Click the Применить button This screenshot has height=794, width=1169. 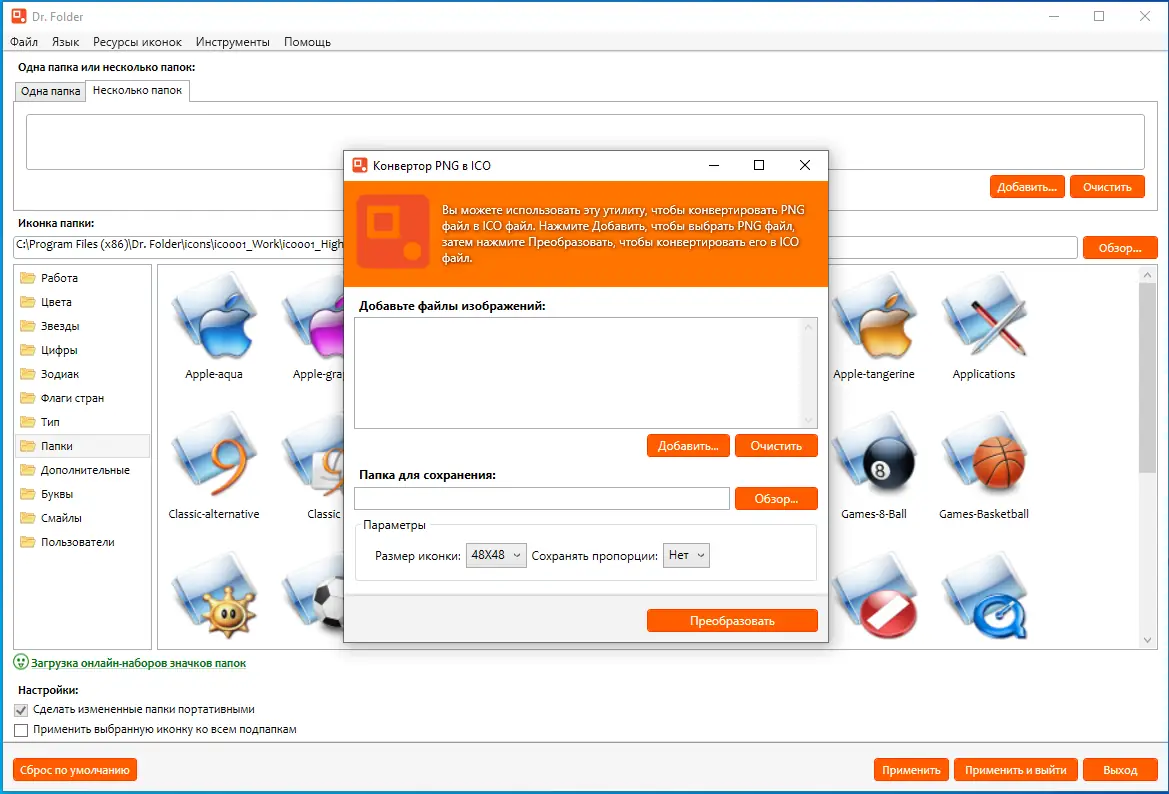[x=911, y=770]
